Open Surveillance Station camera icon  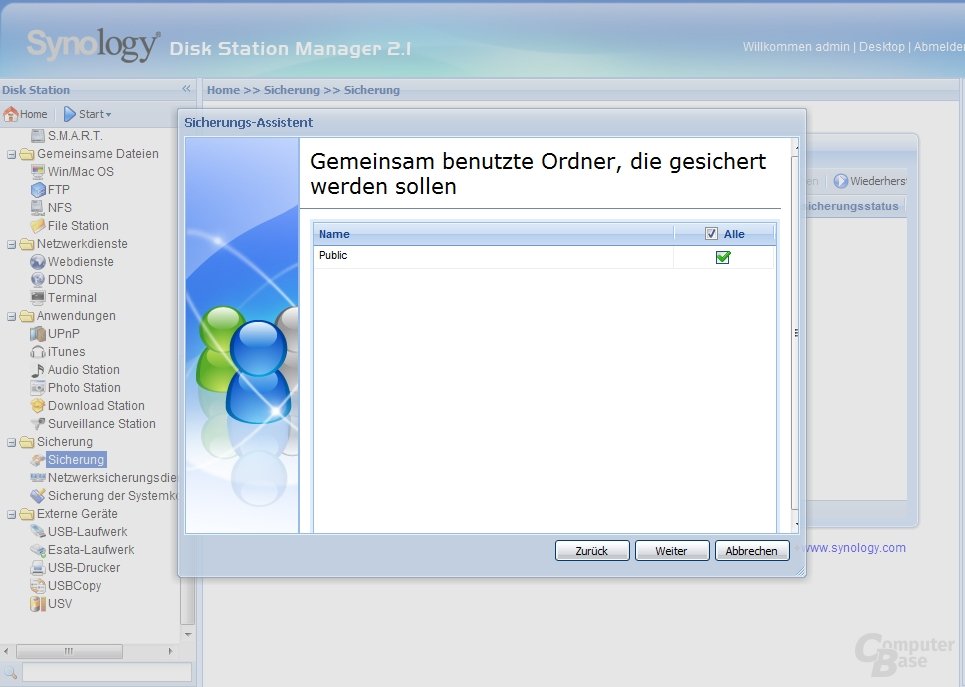tap(38, 424)
